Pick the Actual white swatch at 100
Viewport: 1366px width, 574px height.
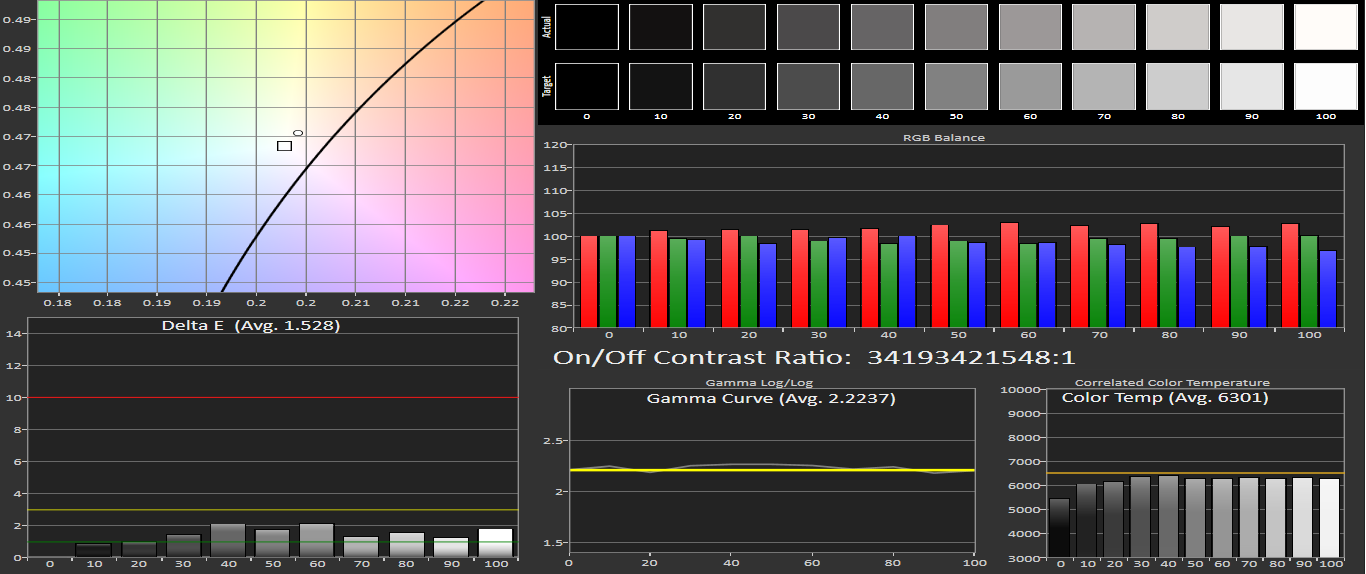[1325, 27]
